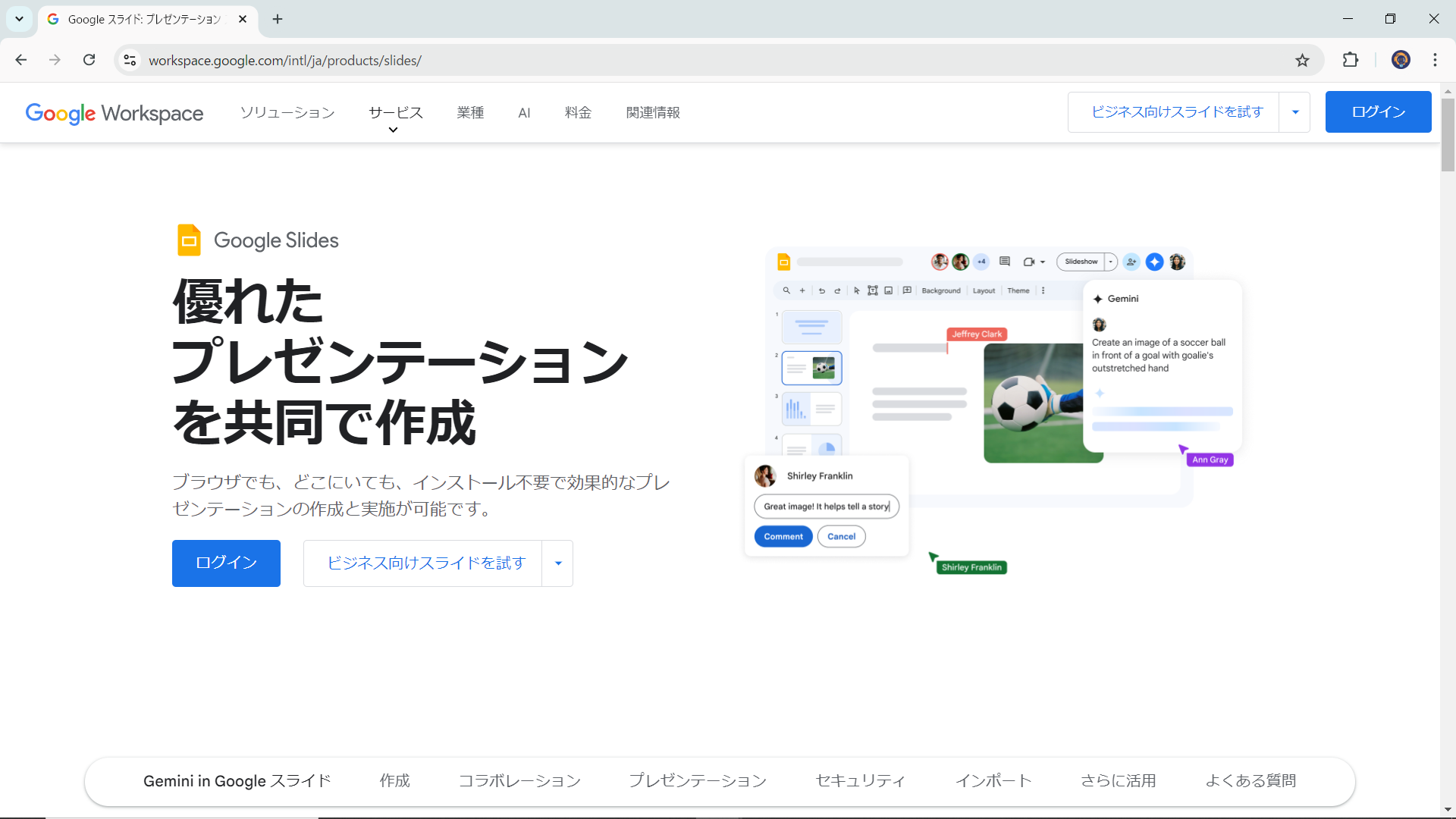Open the ソリューション menu
This screenshot has height=819, width=1456.
(287, 112)
